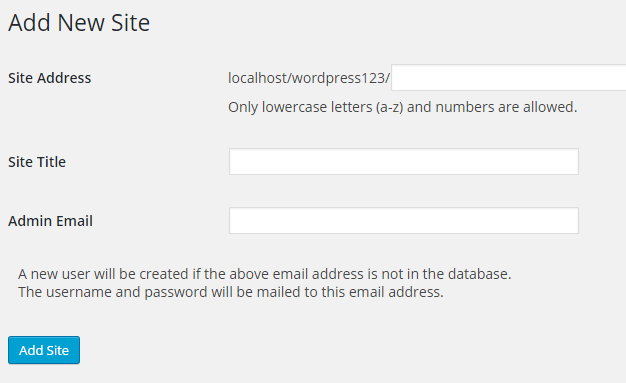Click the Add Site button

coord(44,350)
